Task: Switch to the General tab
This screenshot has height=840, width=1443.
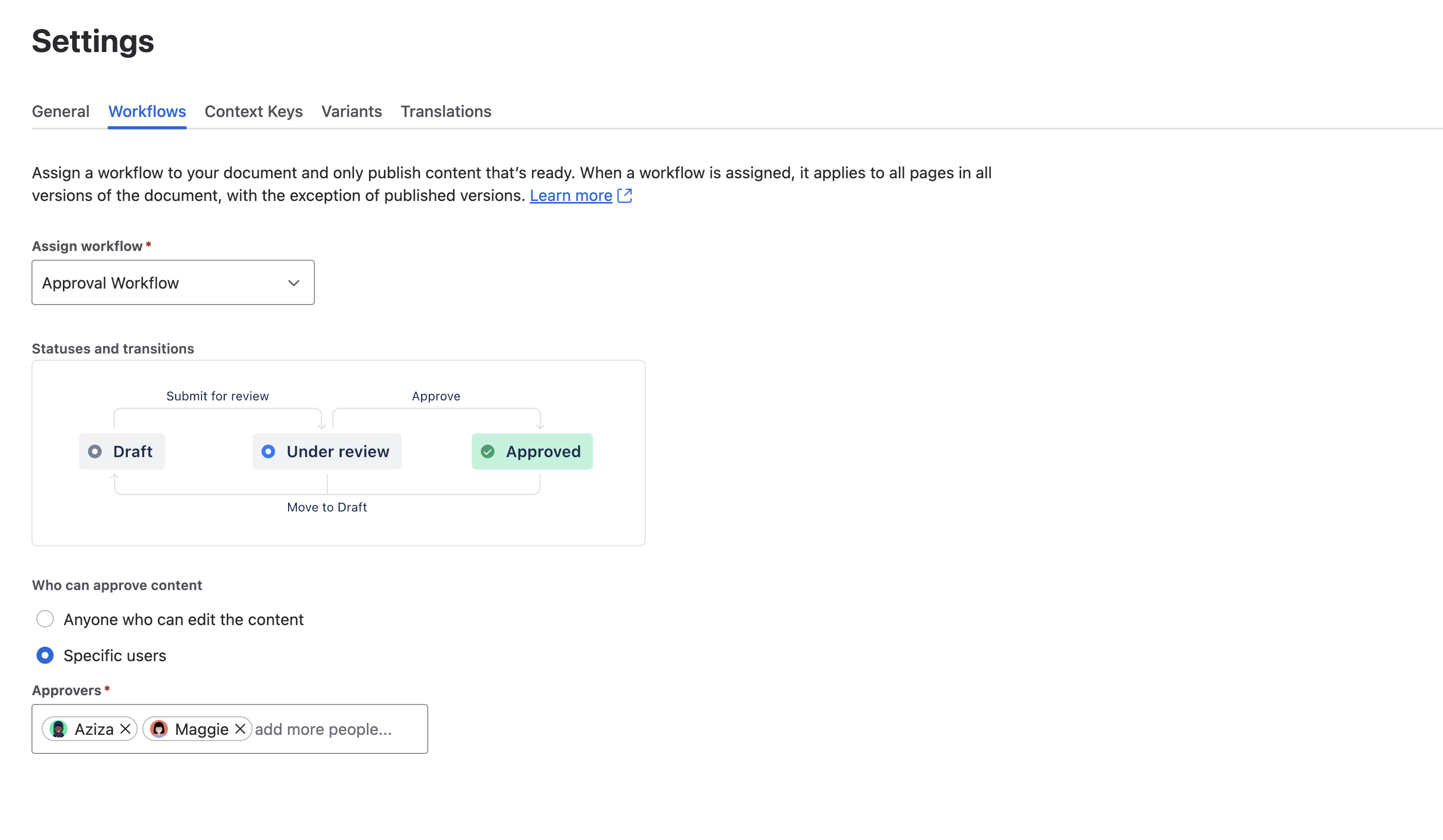Action: point(60,111)
